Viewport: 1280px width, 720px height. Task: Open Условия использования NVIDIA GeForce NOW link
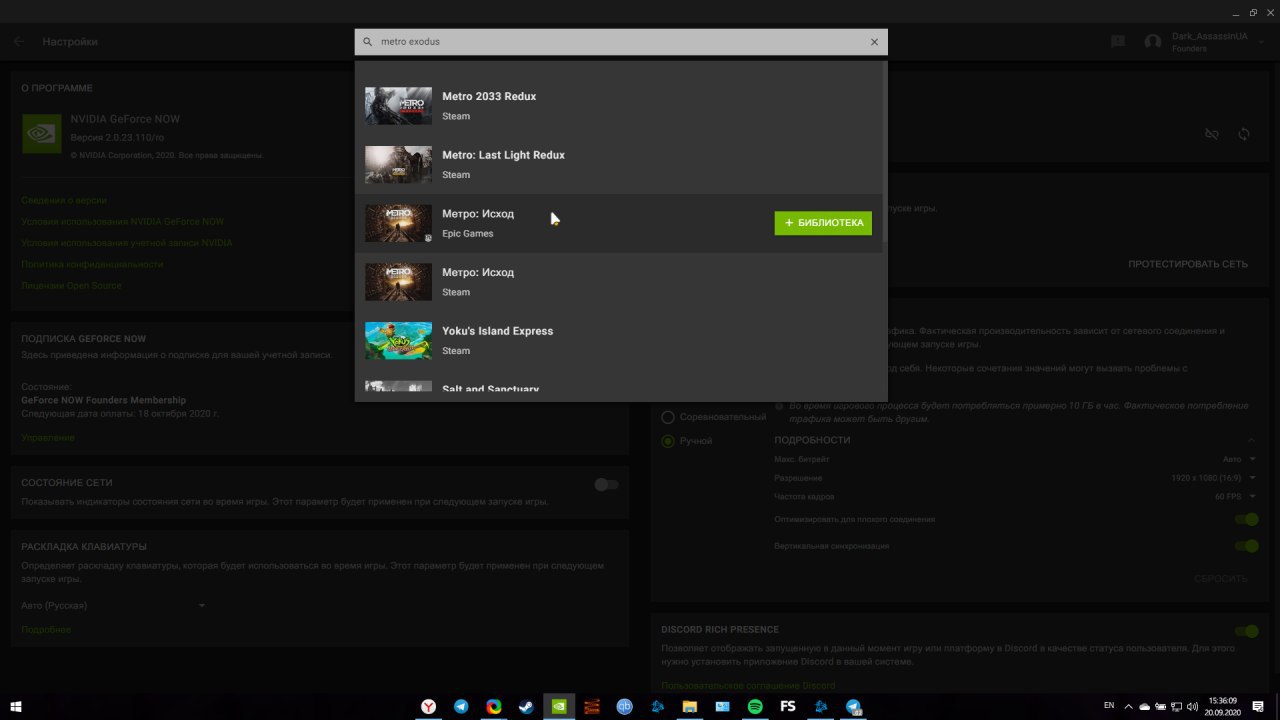(x=123, y=221)
